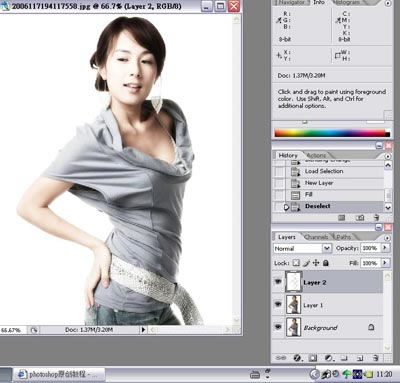Screen dimensions: 400x383
Task: Open the History panel flyout menu
Action: pos(388,156)
